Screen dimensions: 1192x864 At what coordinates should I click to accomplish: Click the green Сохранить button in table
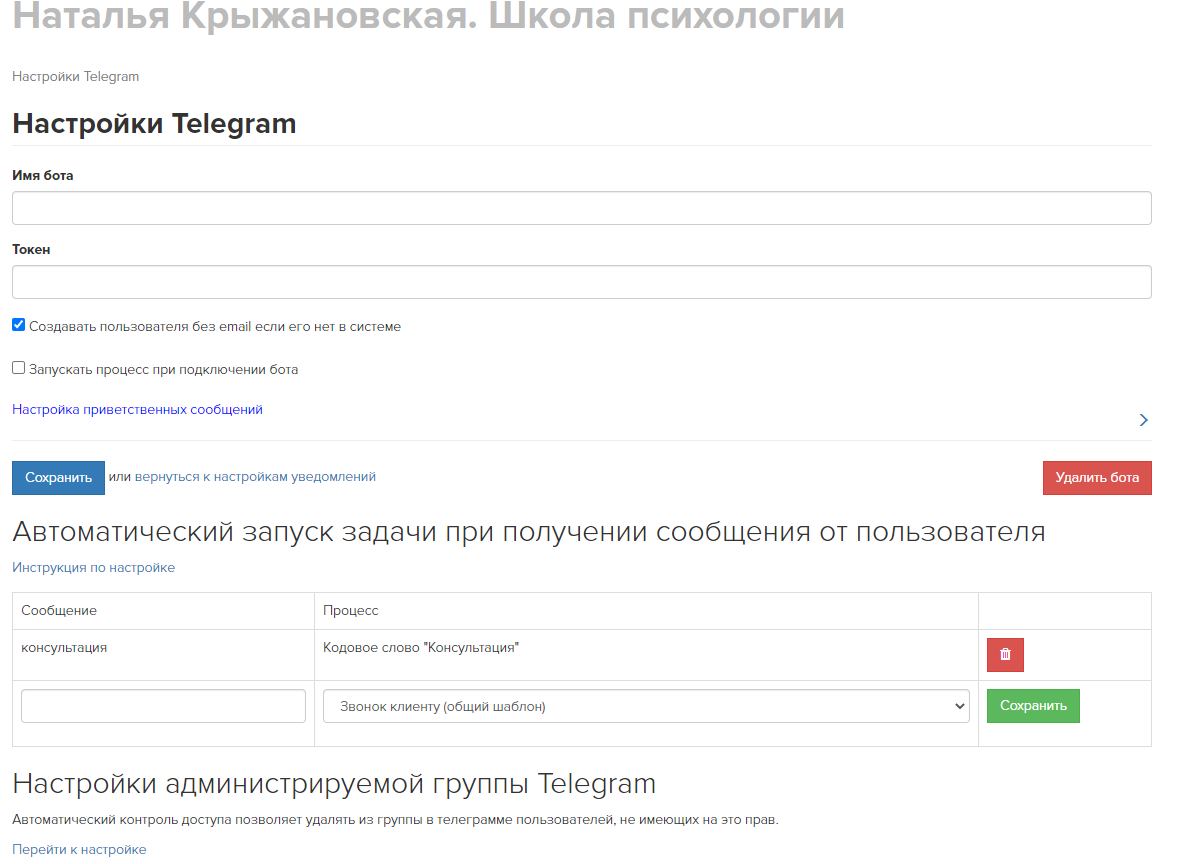pyautogui.click(x=1033, y=706)
